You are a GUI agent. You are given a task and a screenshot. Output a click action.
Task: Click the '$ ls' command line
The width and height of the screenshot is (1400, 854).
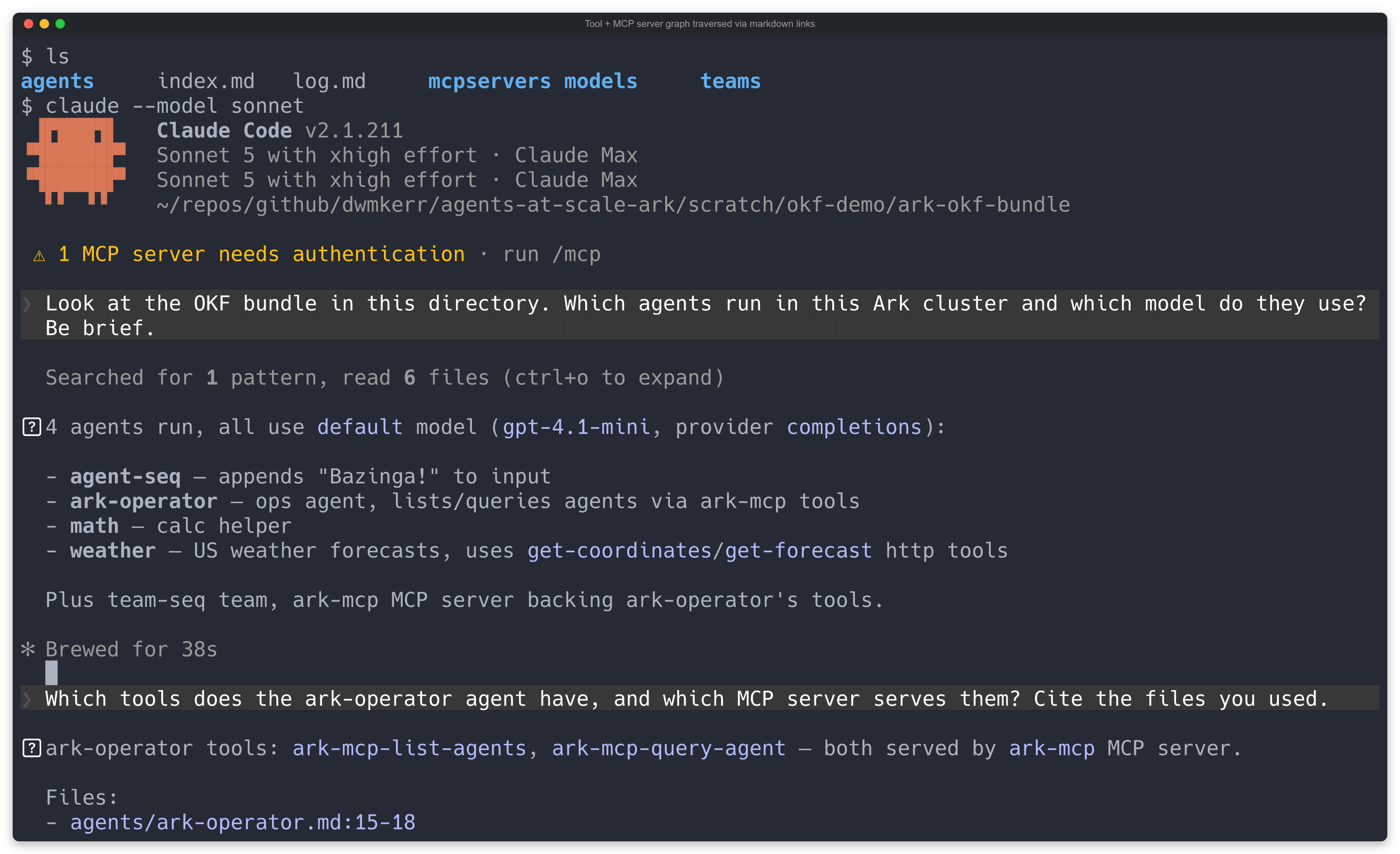[x=45, y=56]
